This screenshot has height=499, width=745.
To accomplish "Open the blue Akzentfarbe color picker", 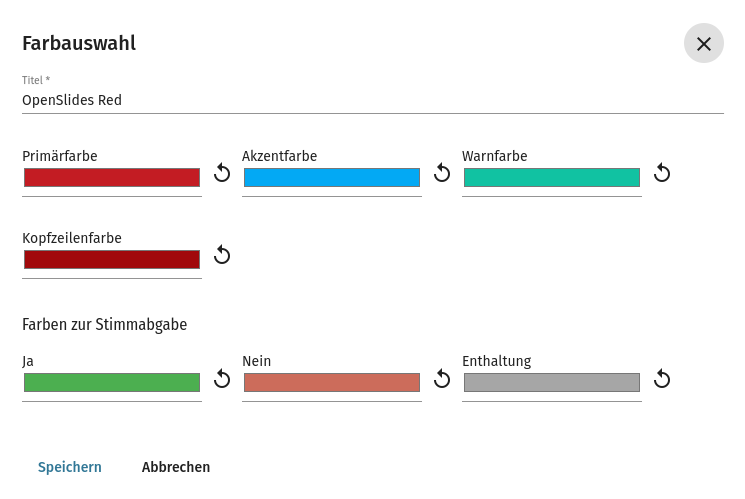I will [332, 178].
